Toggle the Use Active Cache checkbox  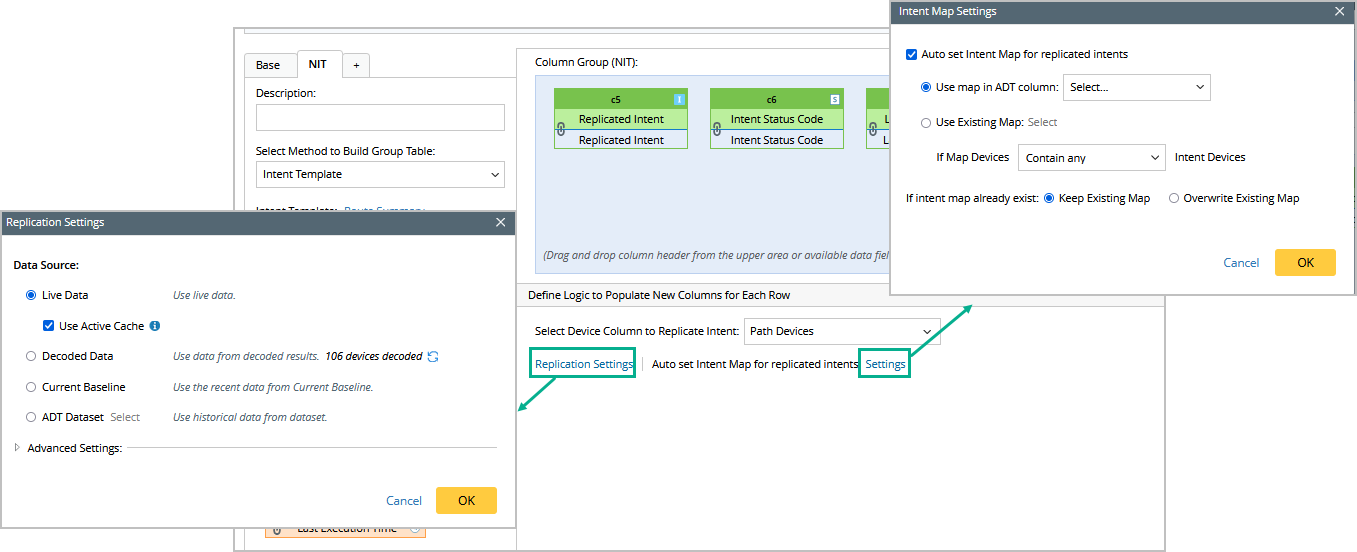(48, 326)
